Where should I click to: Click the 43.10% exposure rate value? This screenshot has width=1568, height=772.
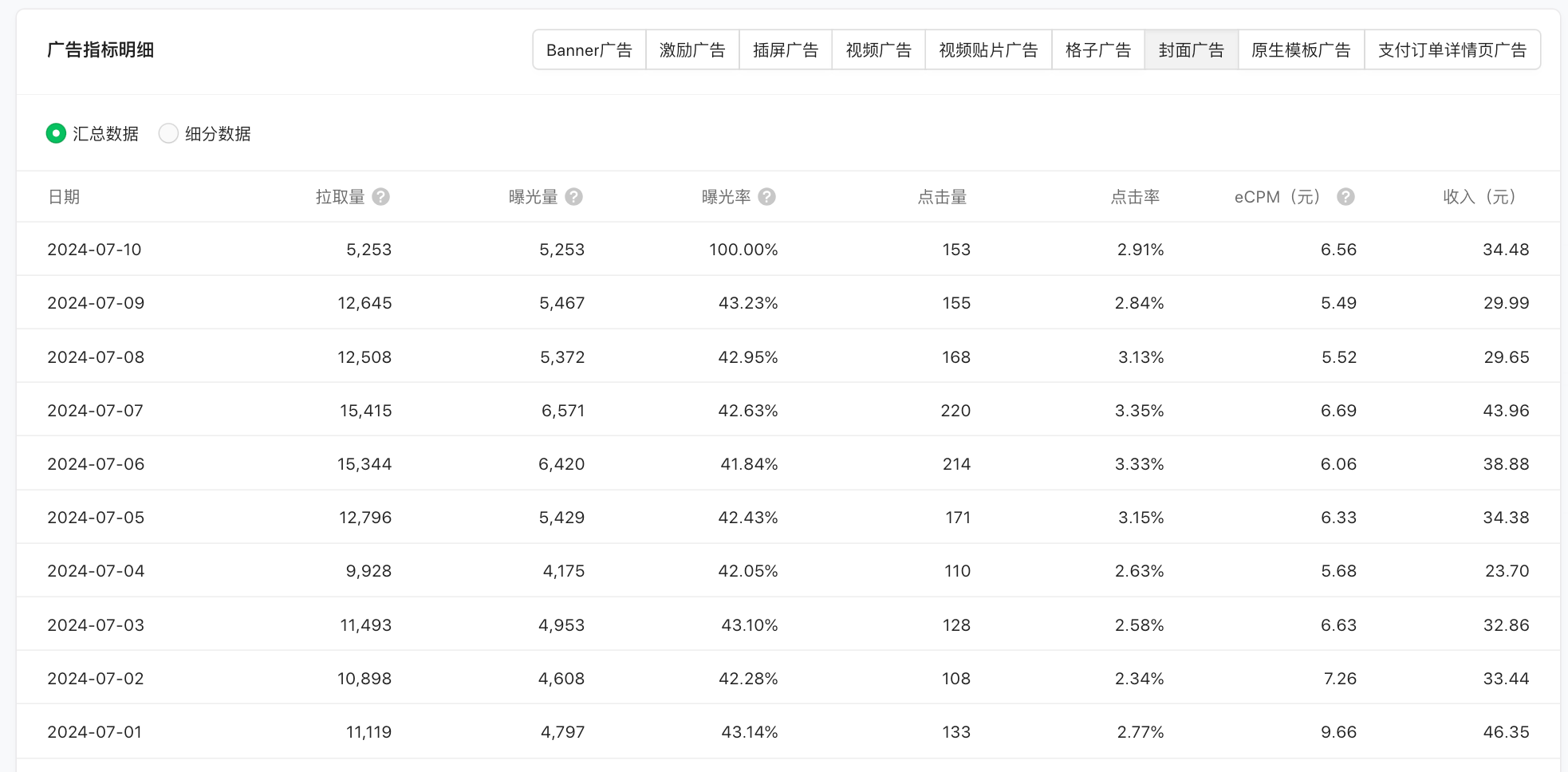[x=750, y=625]
